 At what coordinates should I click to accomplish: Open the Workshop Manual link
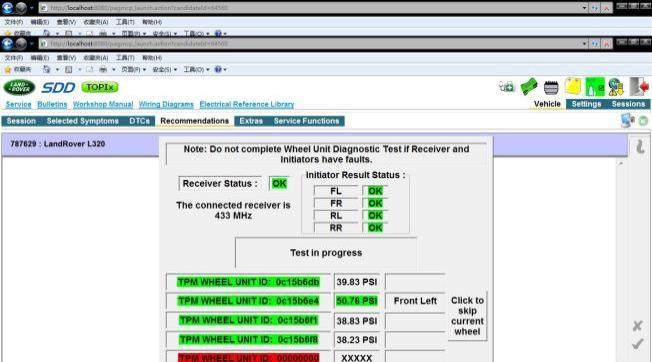click(103, 104)
